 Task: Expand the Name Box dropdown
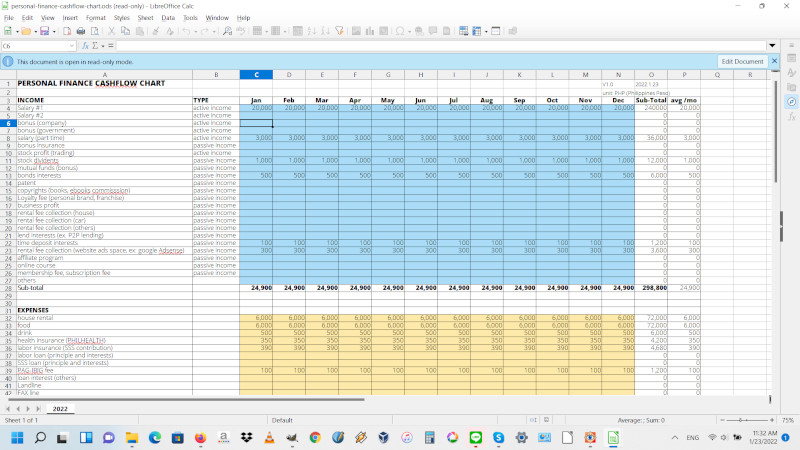tap(71, 46)
